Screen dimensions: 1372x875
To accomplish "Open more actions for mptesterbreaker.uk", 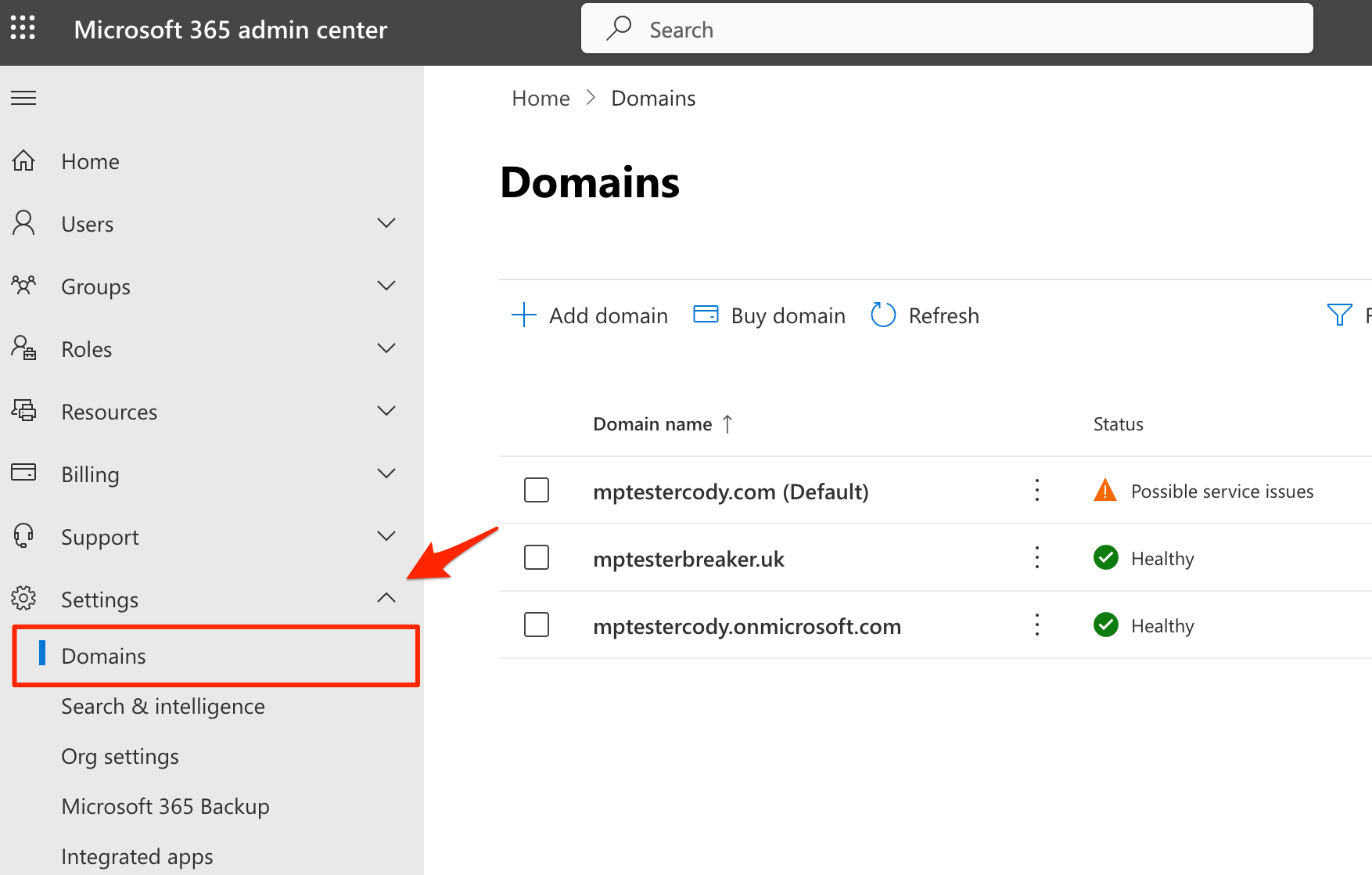I will [x=1037, y=557].
